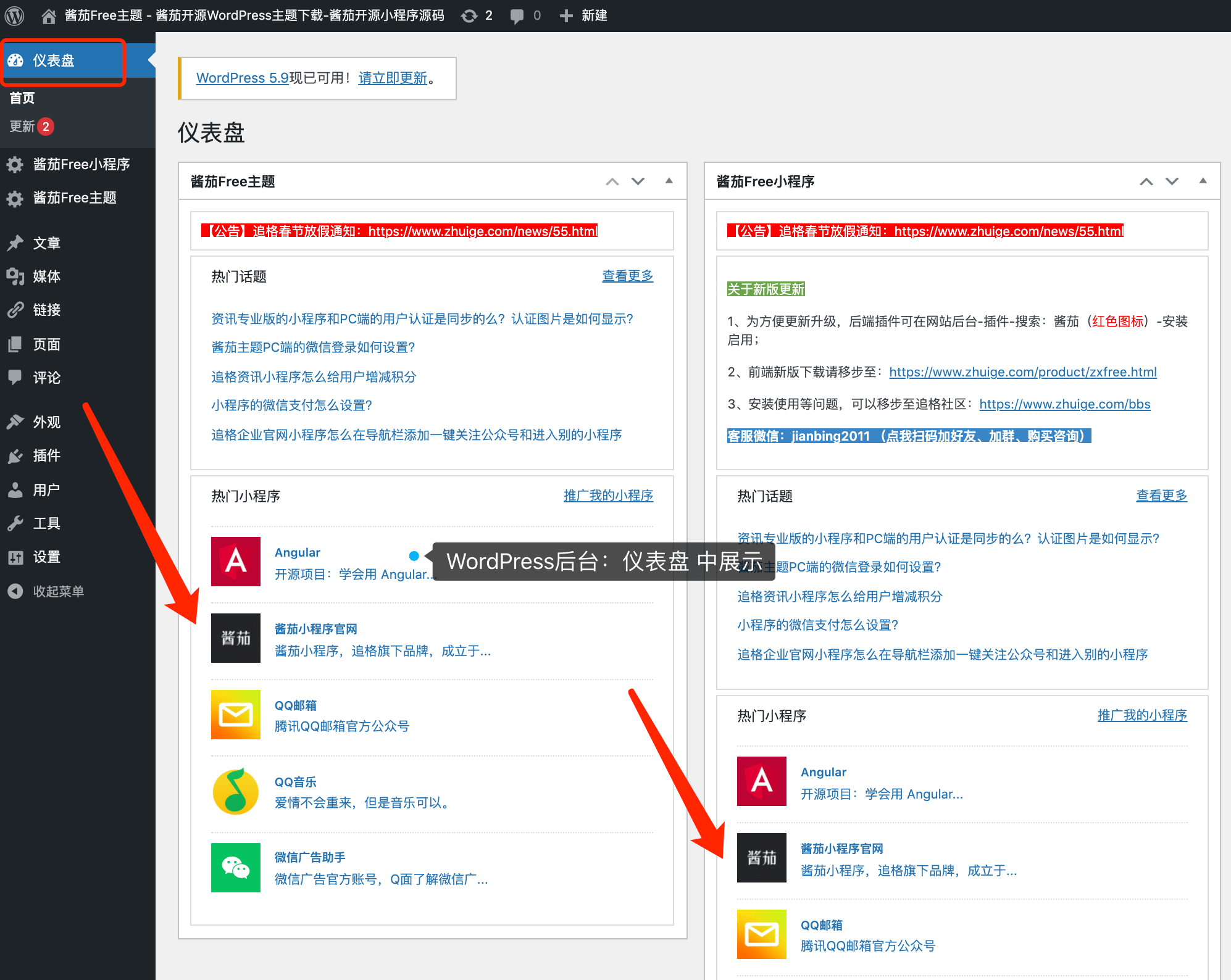Click the 酱茄 black logo in 酱茄Free主题 panel

tap(236, 638)
